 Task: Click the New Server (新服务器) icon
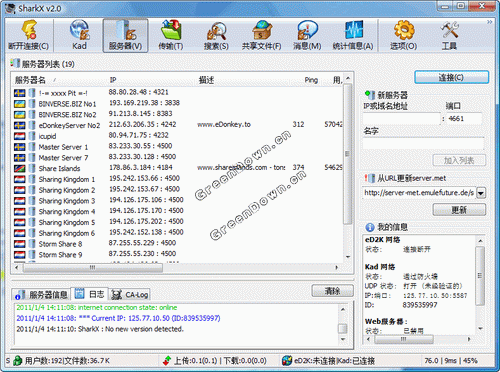click(x=370, y=95)
